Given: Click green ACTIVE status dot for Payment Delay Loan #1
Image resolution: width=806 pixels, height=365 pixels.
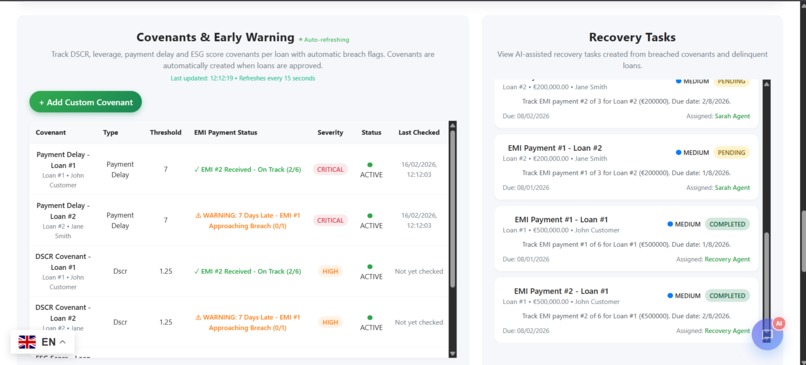Looking at the screenshot, I should 370,165.
